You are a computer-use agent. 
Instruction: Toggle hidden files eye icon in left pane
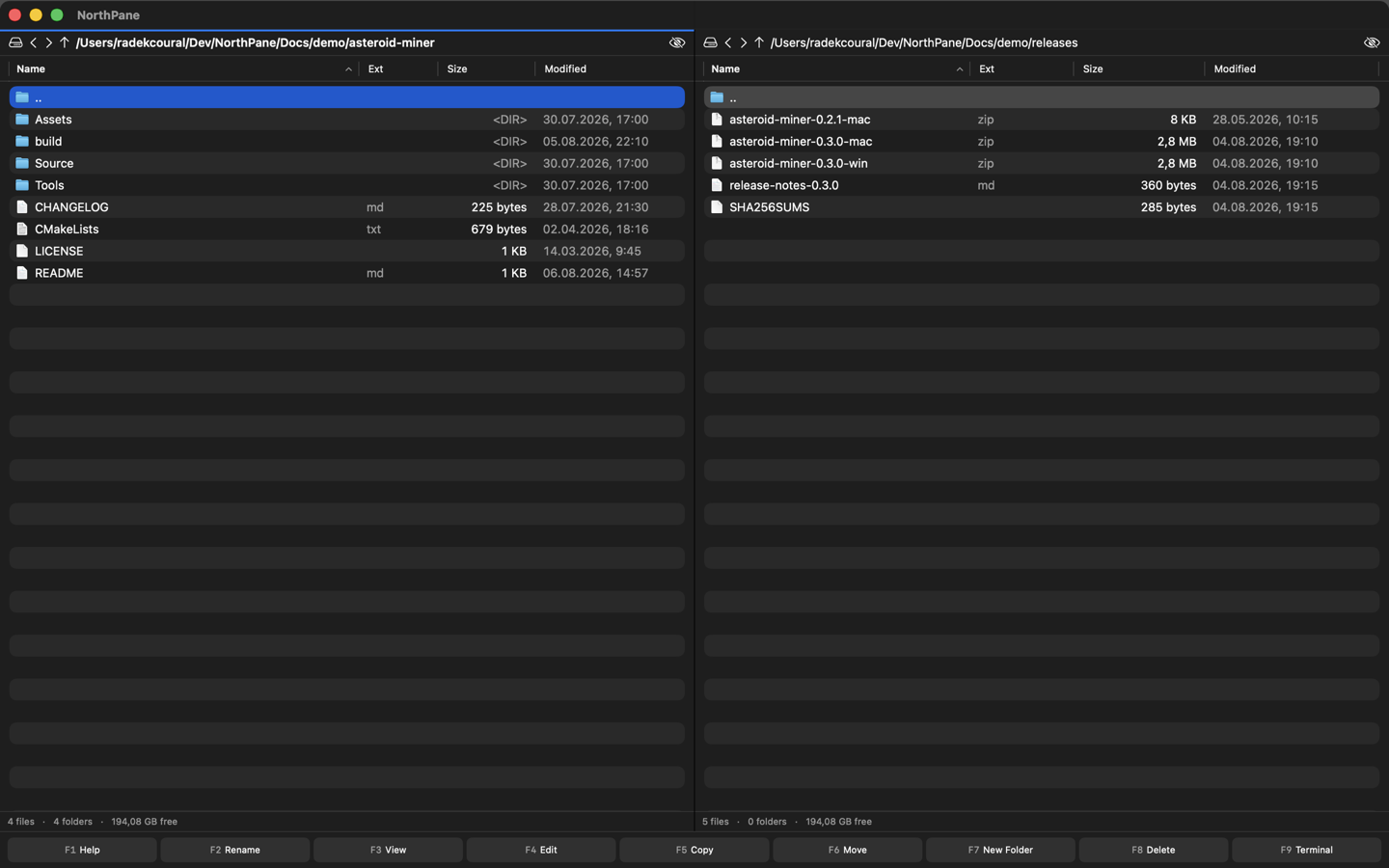677,42
